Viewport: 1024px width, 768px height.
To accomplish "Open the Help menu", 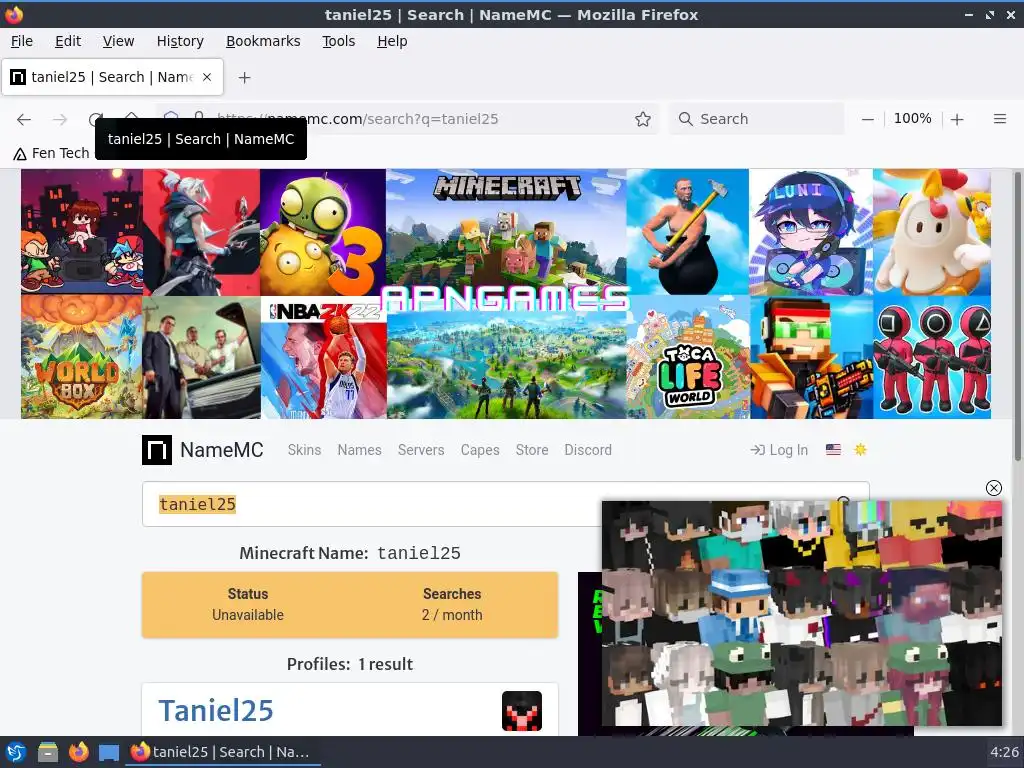I will [392, 41].
